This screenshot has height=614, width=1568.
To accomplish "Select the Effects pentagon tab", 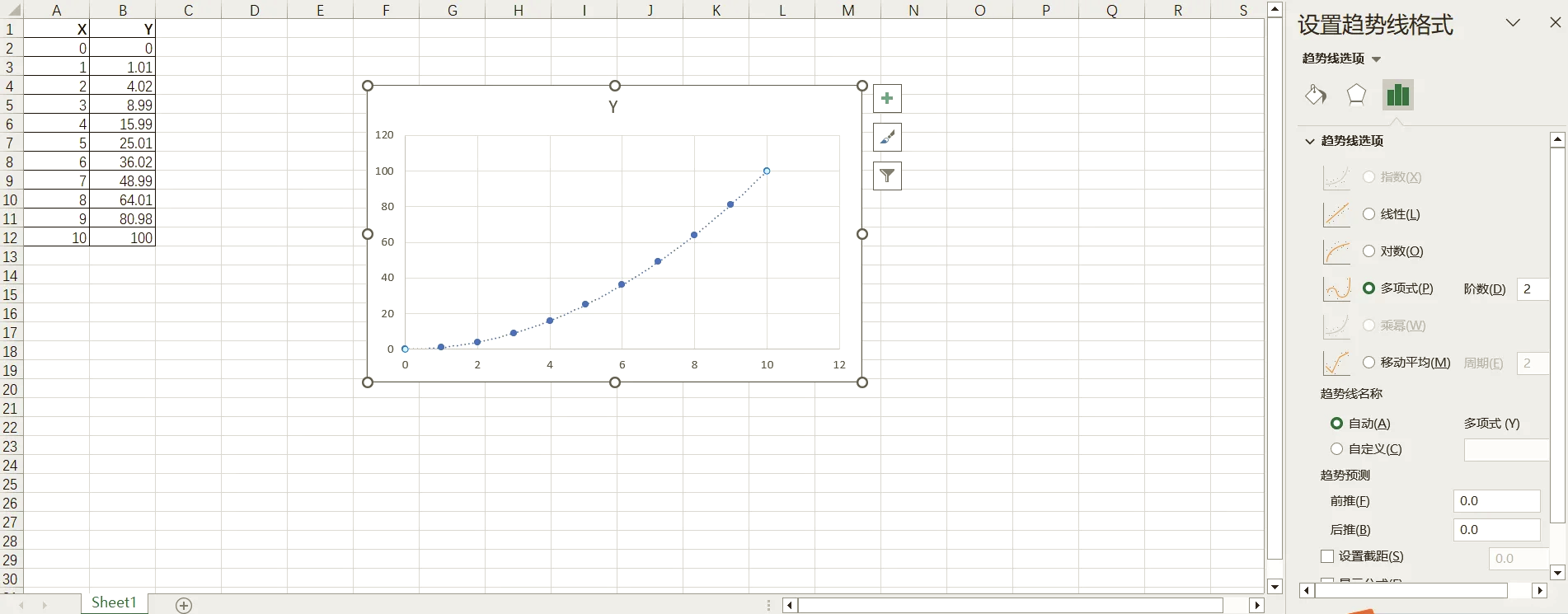I will coord(1356,95).
